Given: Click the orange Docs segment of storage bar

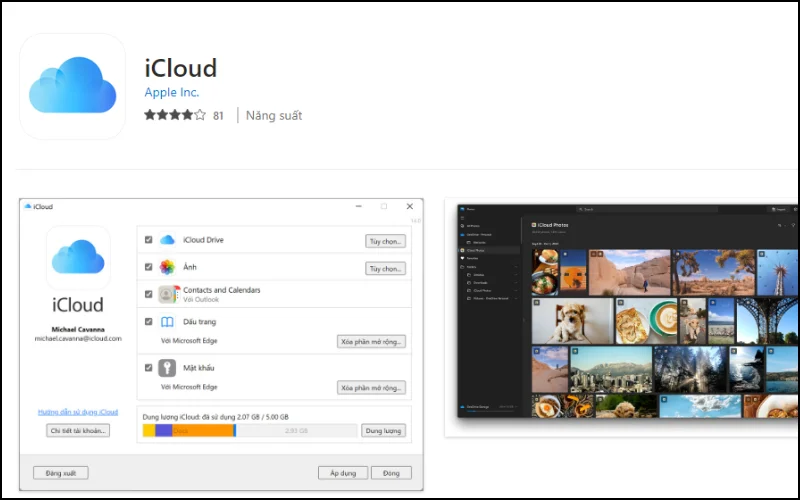Looking at the screenshot, I should tap(203, 431).
